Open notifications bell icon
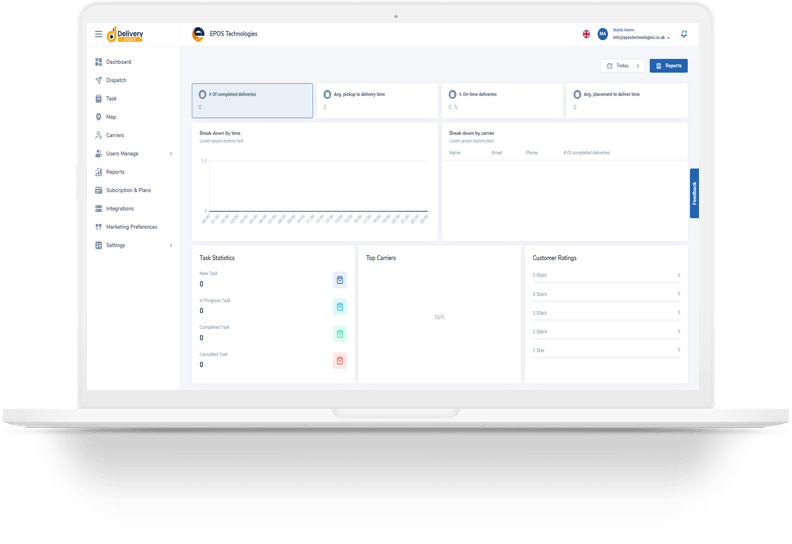 pos(684,34)
